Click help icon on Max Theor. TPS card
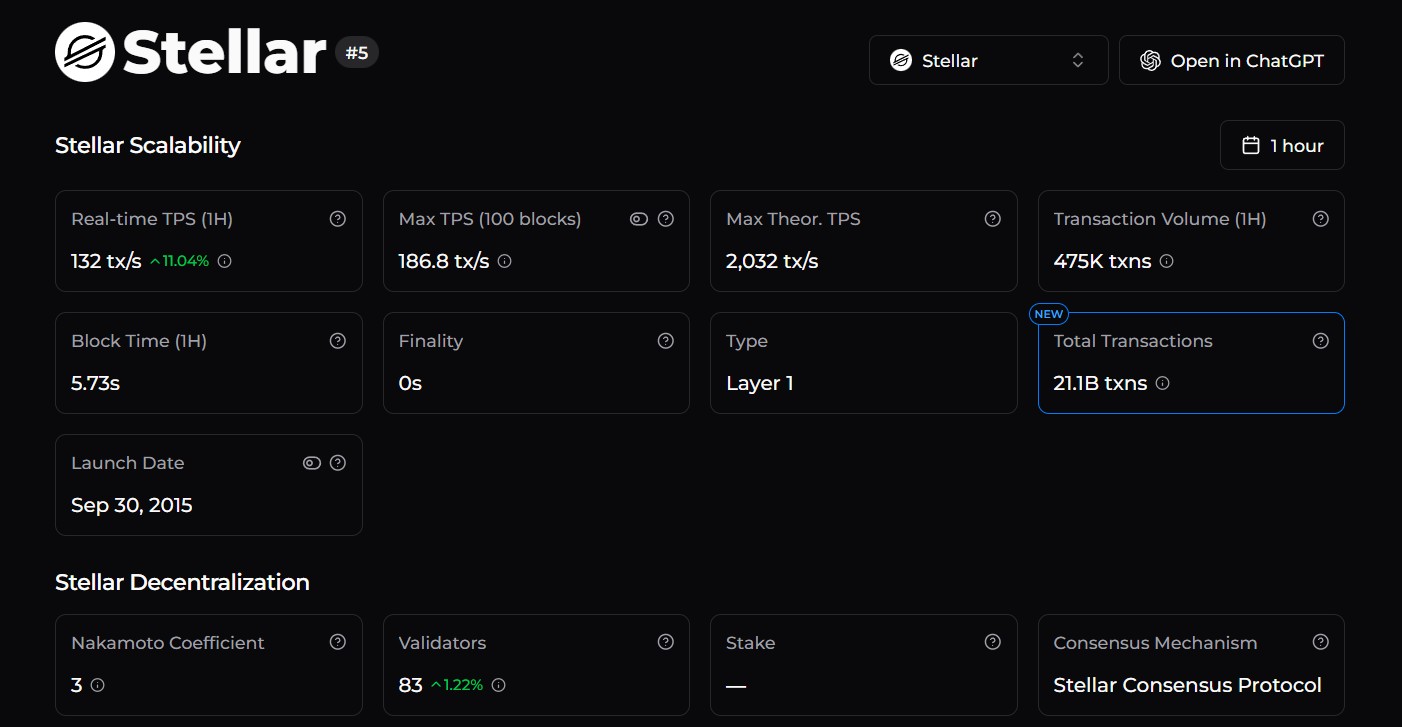The width and height of the screenshot is (1402, 727). pyautogui.click(x=993, y=219)
